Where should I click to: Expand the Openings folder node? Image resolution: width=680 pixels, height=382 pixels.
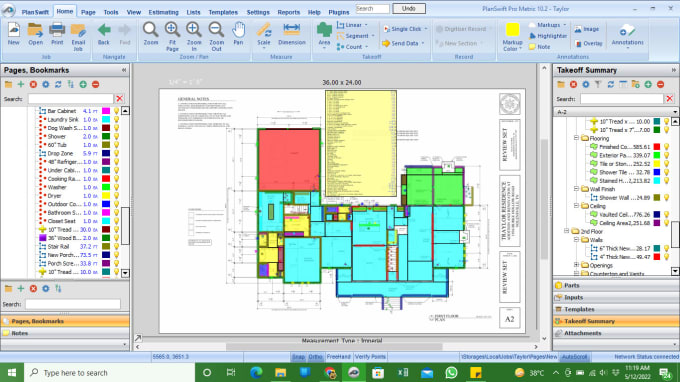point(576,265)
